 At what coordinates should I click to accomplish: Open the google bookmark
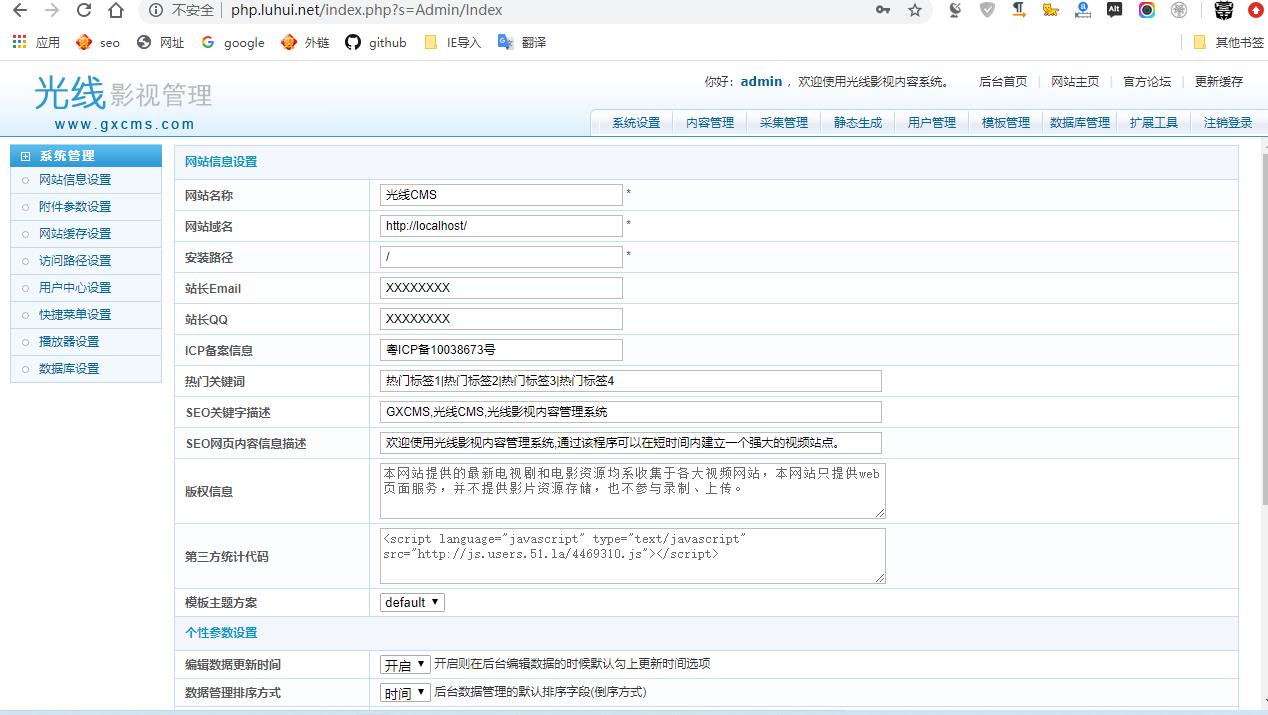coord(232,42)
